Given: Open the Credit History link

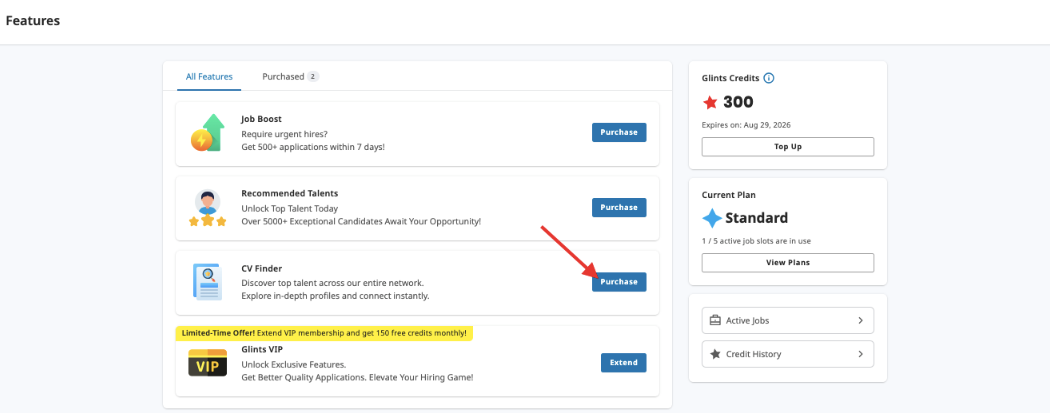Looking at the screenshot, I should pyautogui.click(x=788, y=354).
